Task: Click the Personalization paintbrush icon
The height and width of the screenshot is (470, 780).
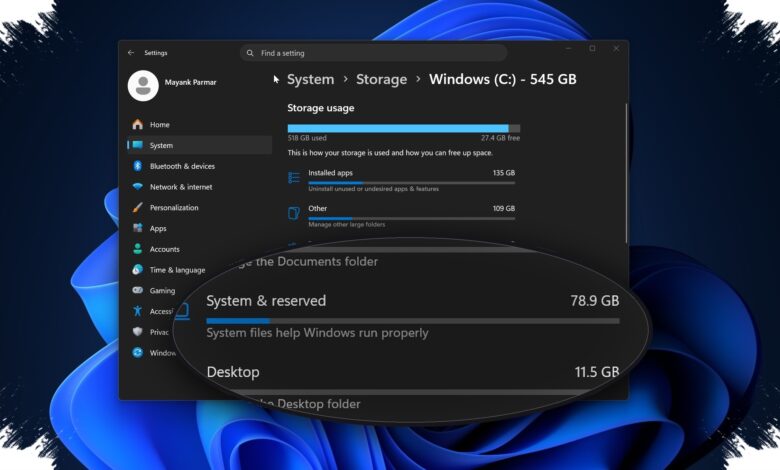Action: click(138, 207)
